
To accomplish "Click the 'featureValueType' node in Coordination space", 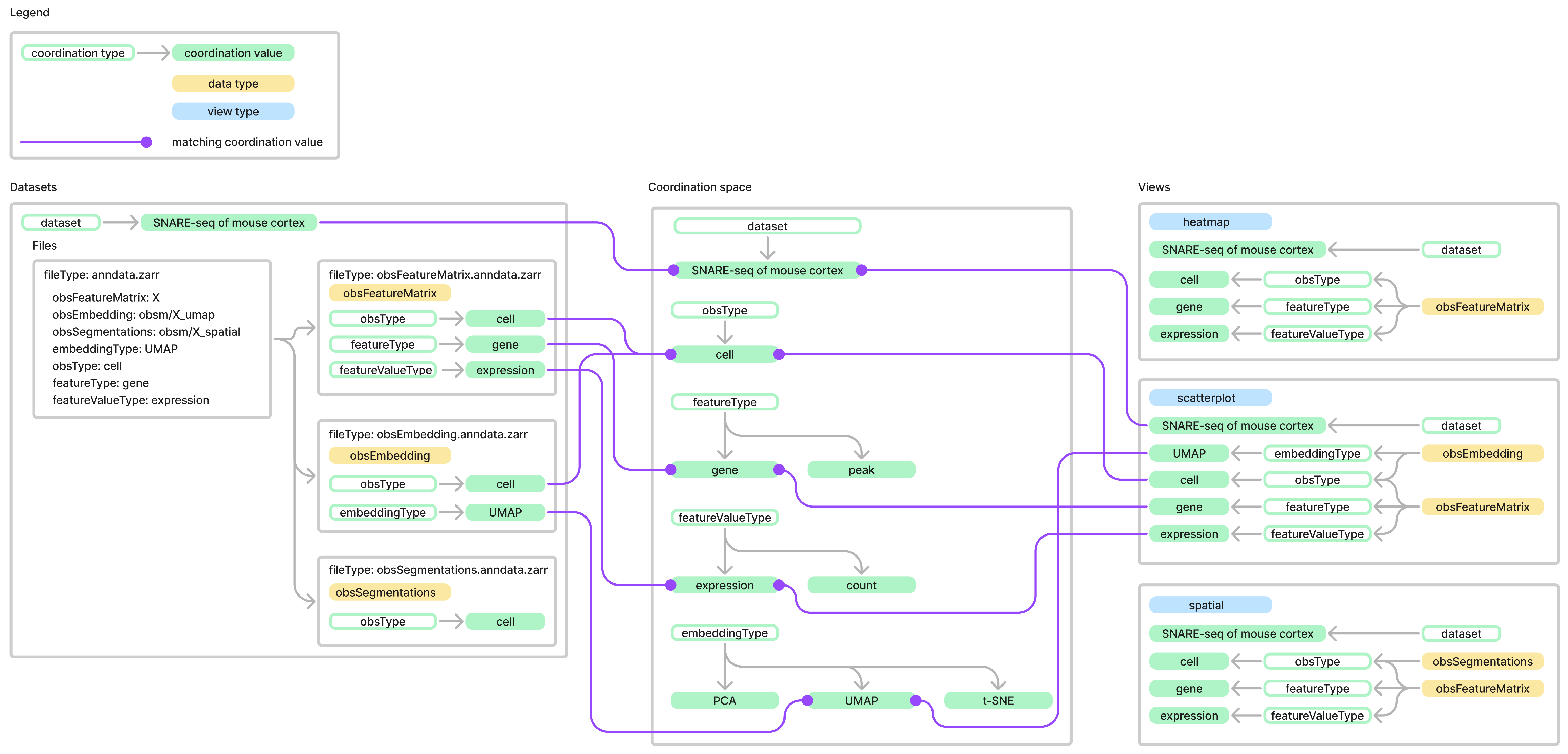I will 724,517.
